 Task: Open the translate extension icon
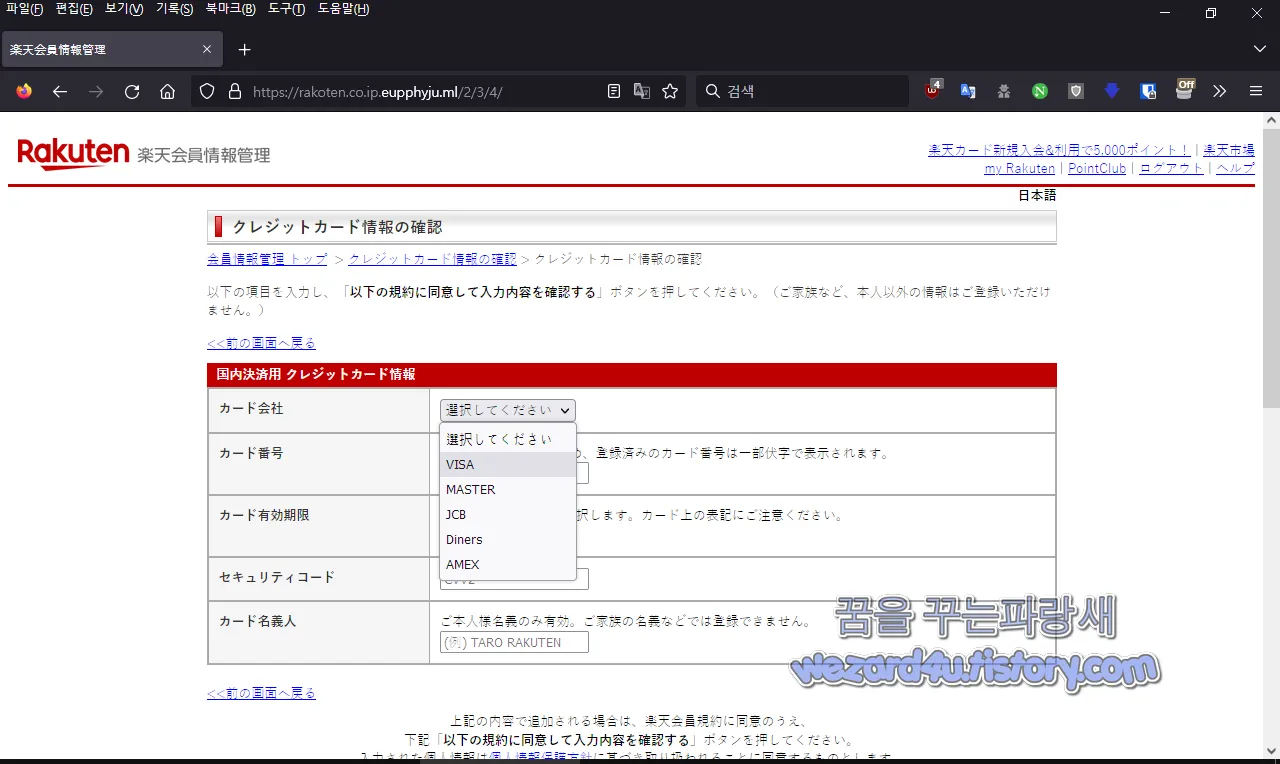click(x=968, y=91)
